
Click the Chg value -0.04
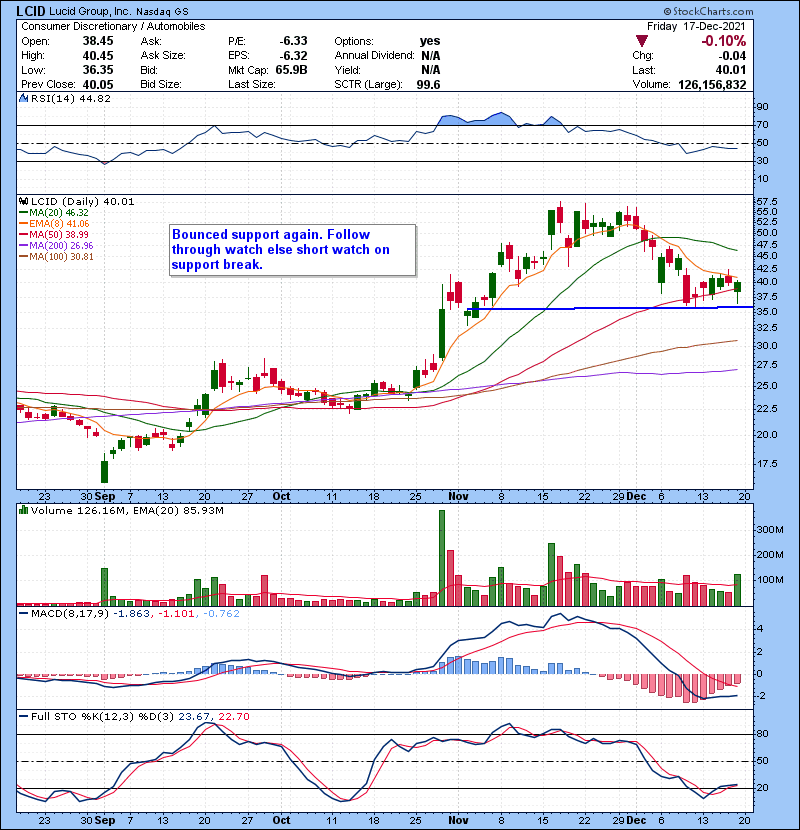tap(732, 56)
